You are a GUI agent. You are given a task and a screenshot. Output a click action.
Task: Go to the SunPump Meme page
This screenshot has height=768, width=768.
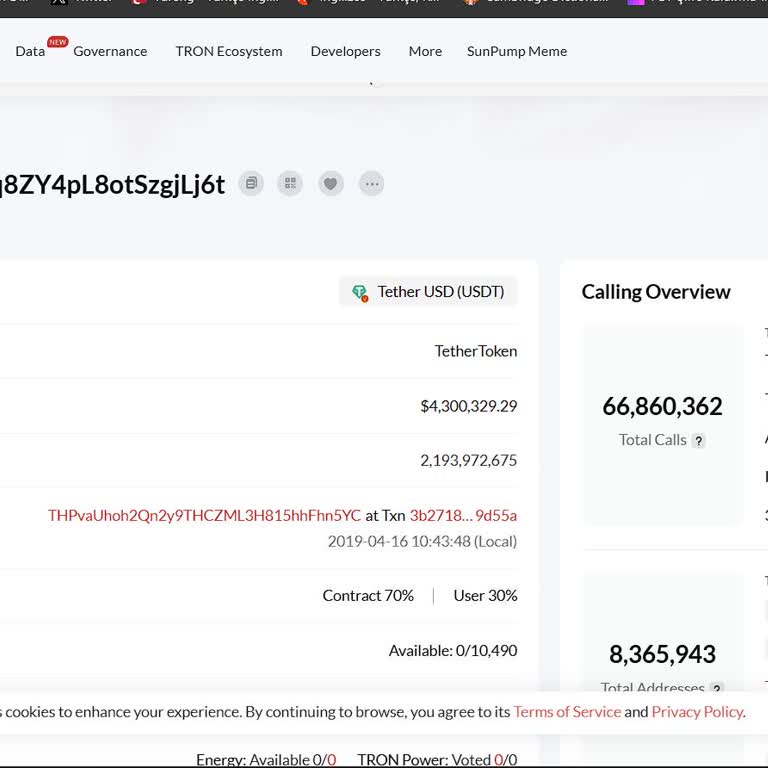517,51
